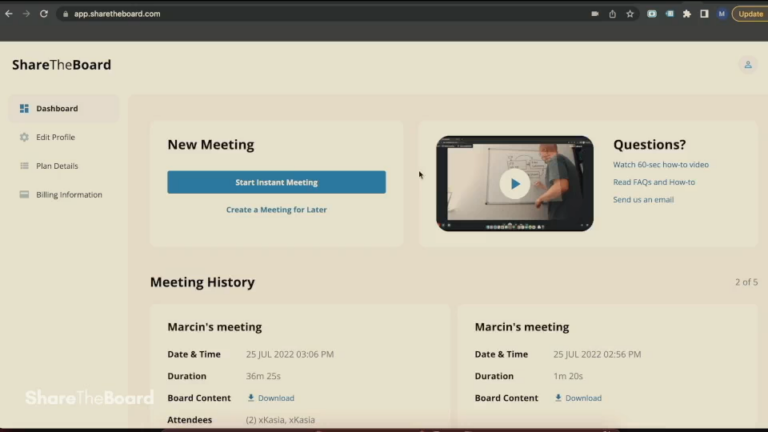Open Edit Profile gear icon
Viewport: 768px width, 432px height.
point(24,137)
